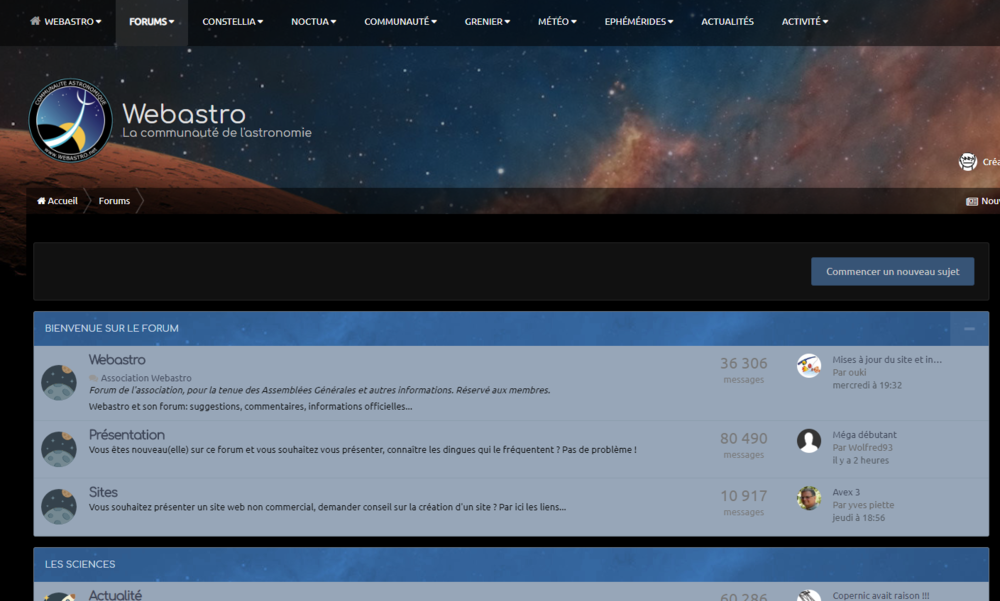The width and height of the screenshot is (1000, 601).
Task: Open the GRENIER dropdown
Action: click(487, 22)
